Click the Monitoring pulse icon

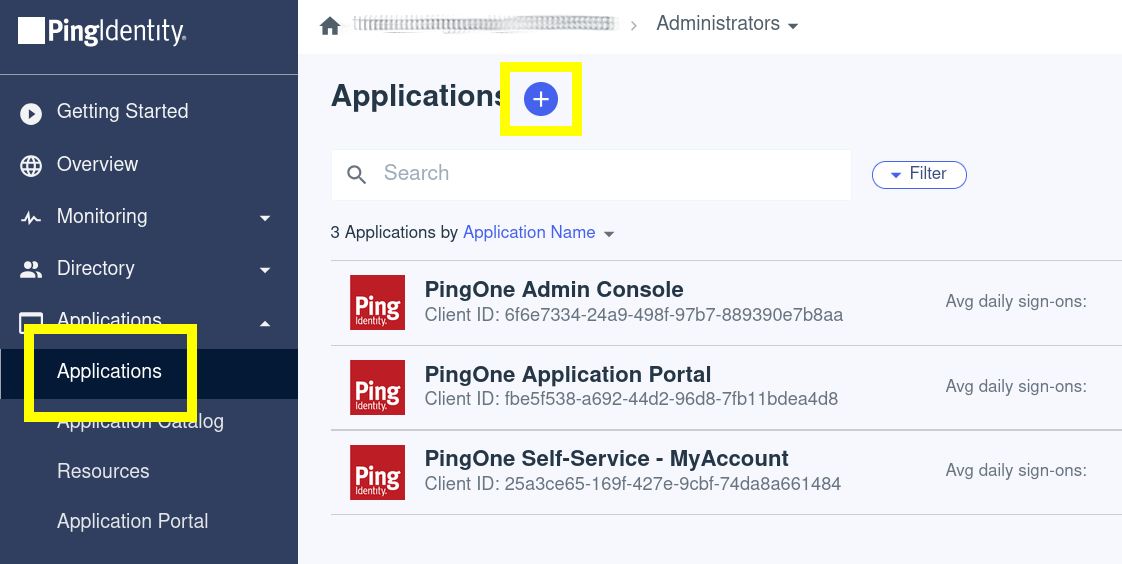[x=31, y=218]
